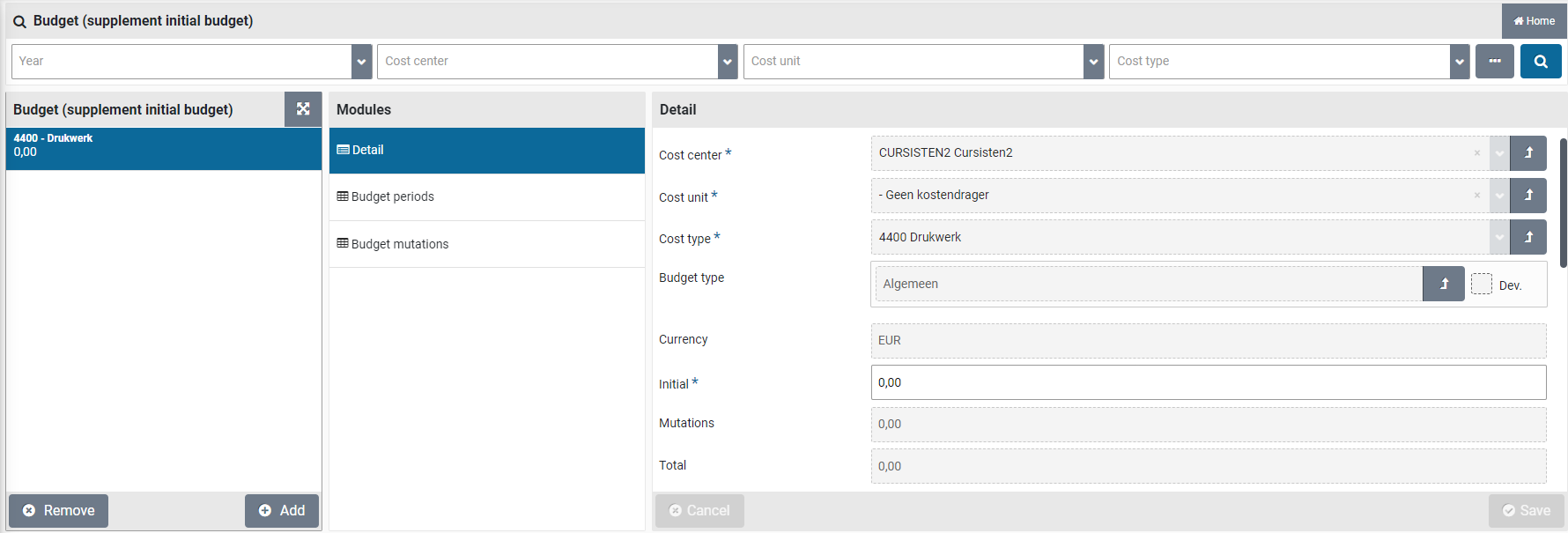Switch to Budget periods module
This screenshot has height=533, width=1568.
[x=393, y=196]
